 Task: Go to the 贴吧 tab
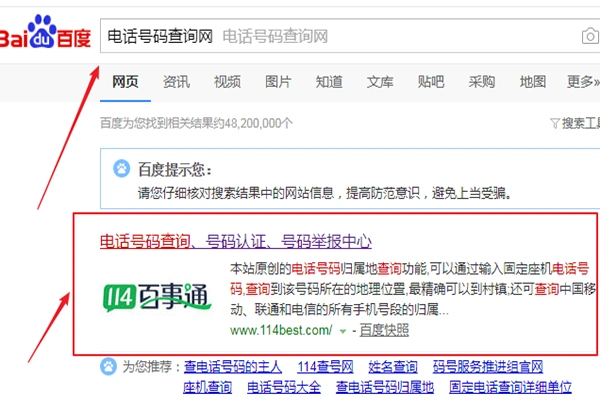[431, 82]
